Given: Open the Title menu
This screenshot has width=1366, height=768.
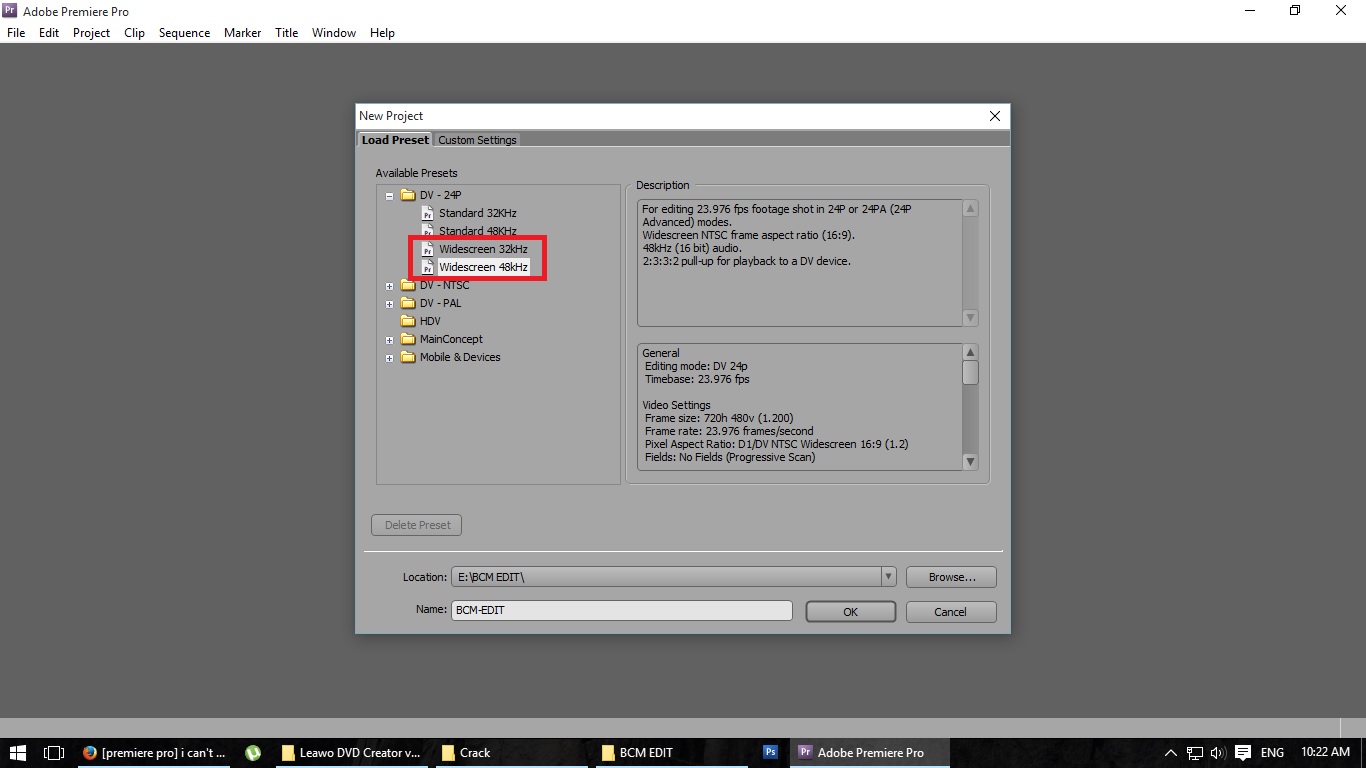Looking at the screenshot, I should (x=286, y=33).
